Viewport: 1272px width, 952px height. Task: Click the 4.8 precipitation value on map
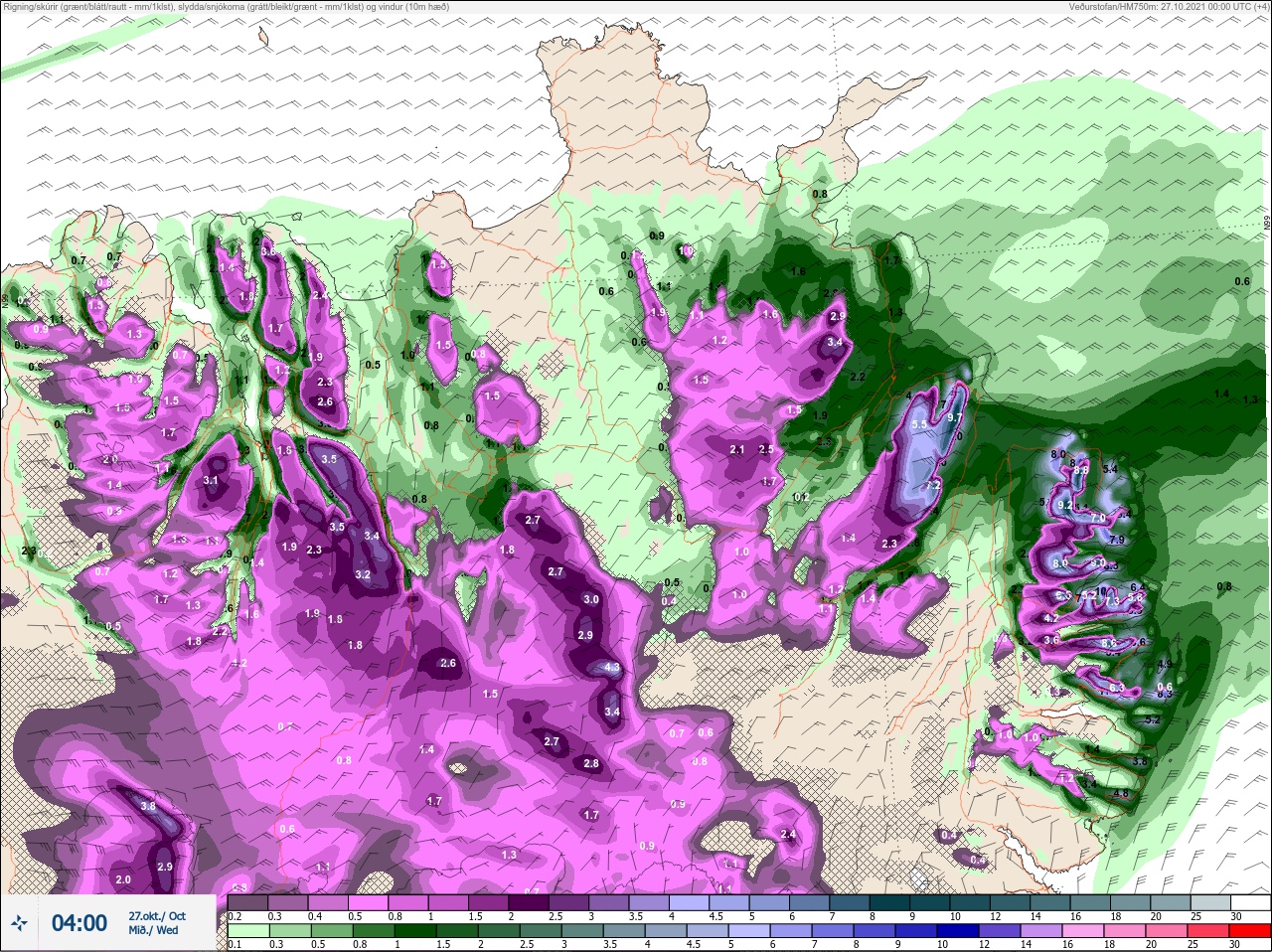1122,794
